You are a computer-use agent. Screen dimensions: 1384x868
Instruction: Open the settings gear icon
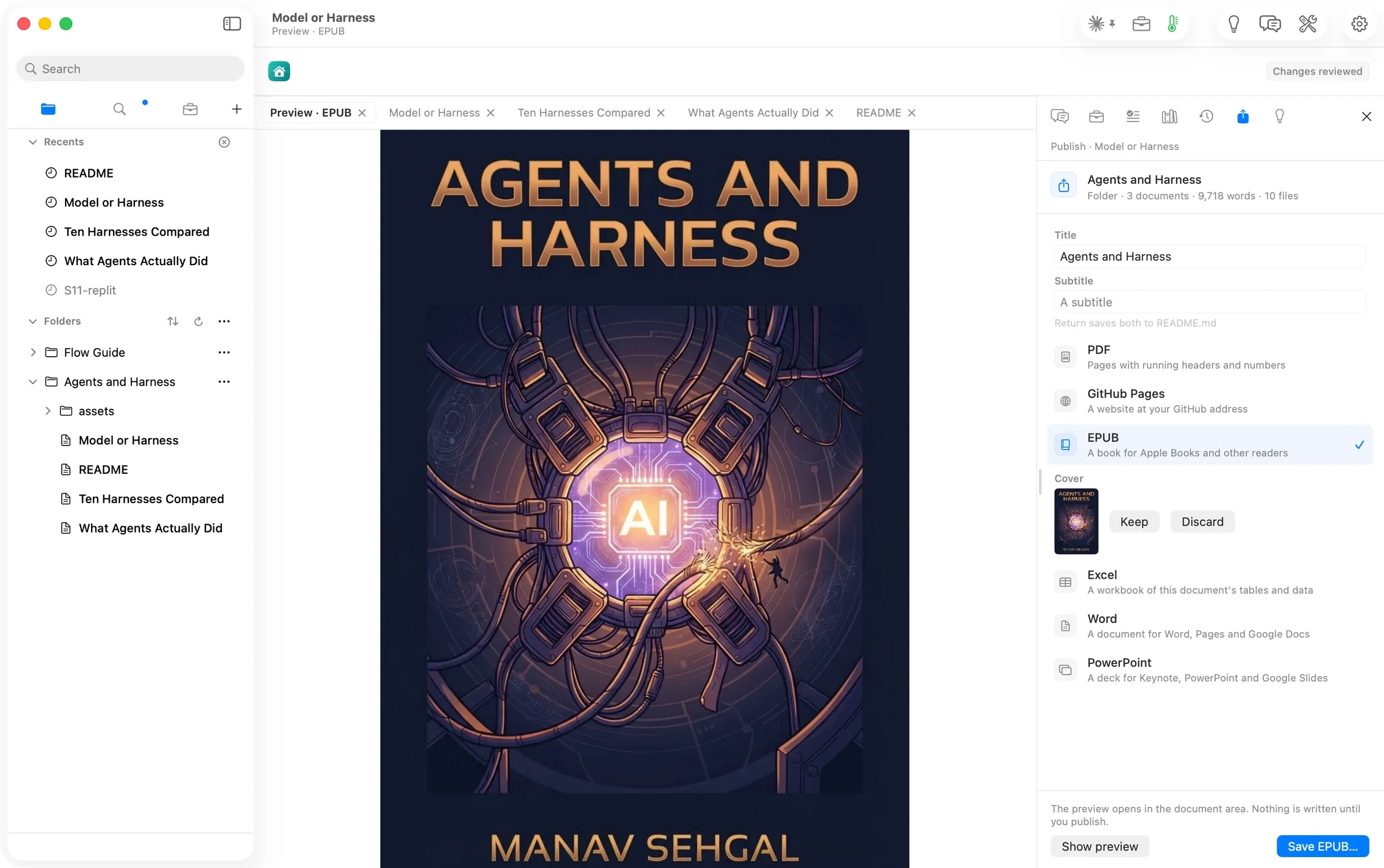point(1359,24)
